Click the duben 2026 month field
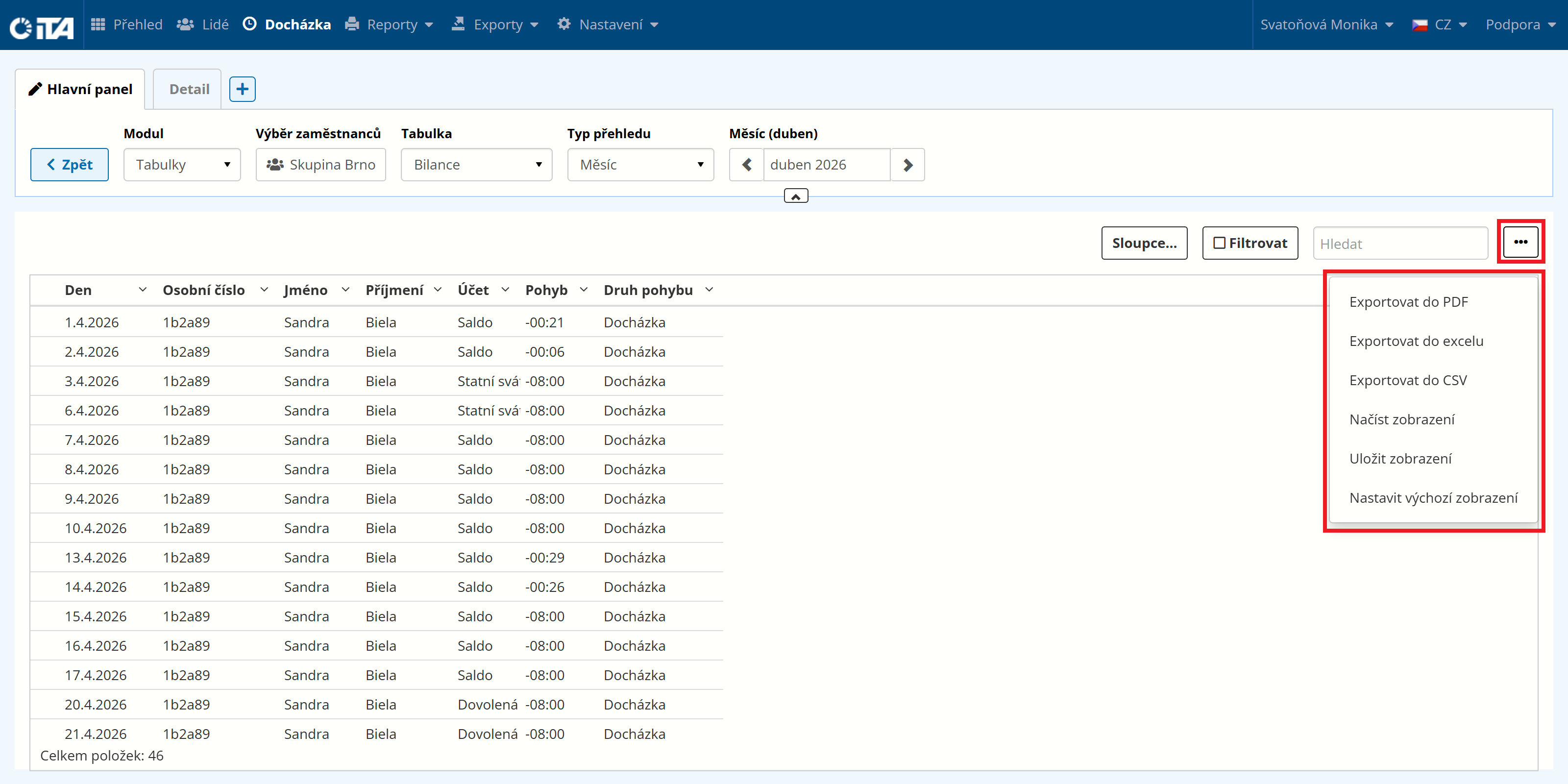The height and width of the screenshot is (784, 1568). point(827,165)
